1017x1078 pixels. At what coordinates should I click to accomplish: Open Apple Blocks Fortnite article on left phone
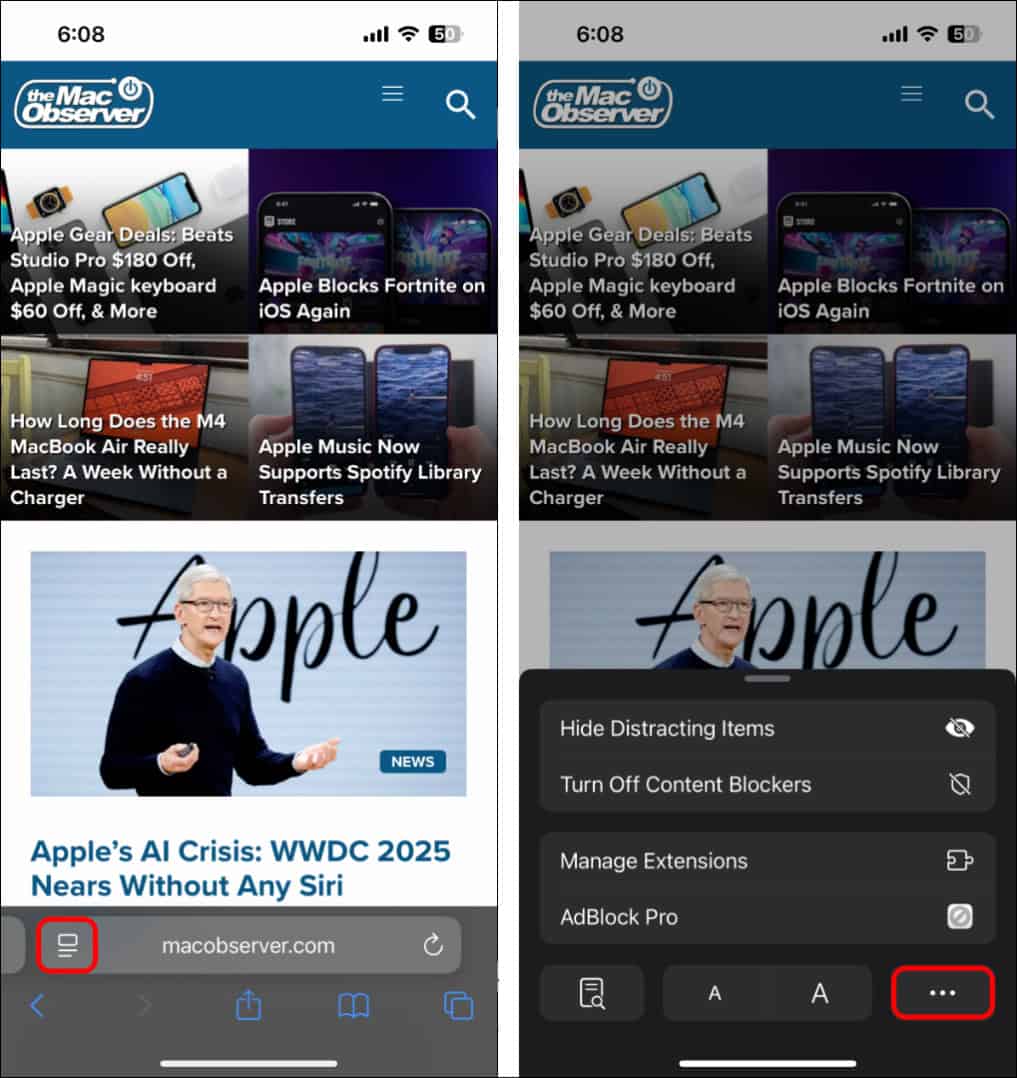(x=373, y=241)
